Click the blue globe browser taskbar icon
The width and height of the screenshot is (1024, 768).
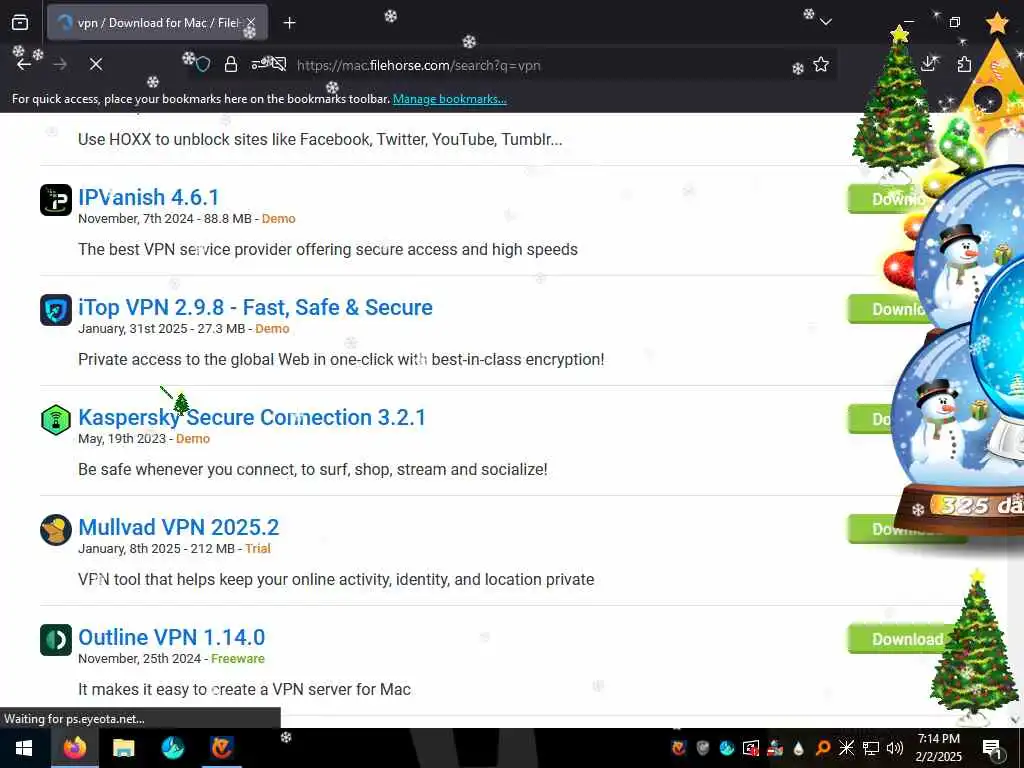coord(173,748)
